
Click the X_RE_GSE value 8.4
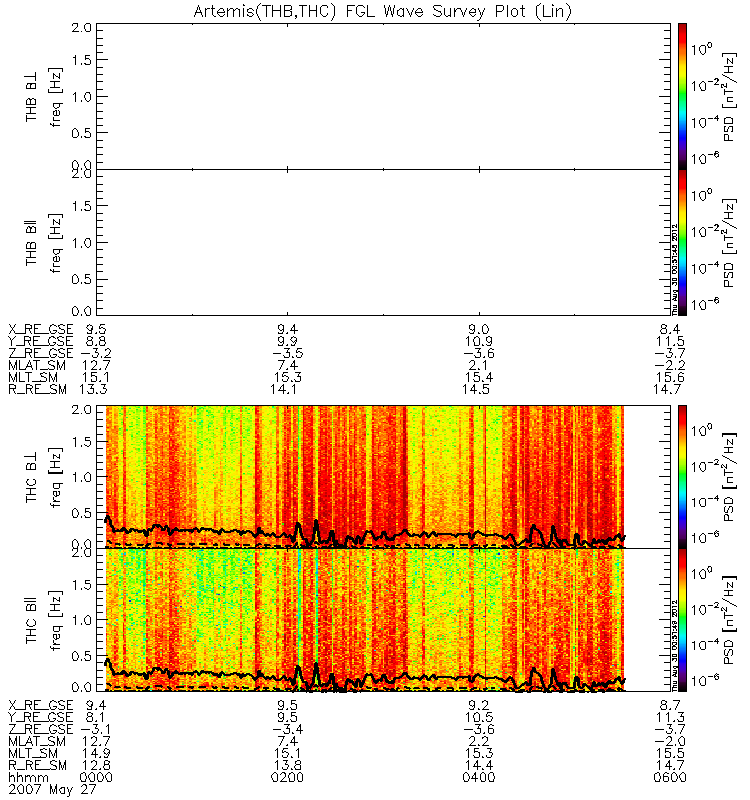pos(670,329)
